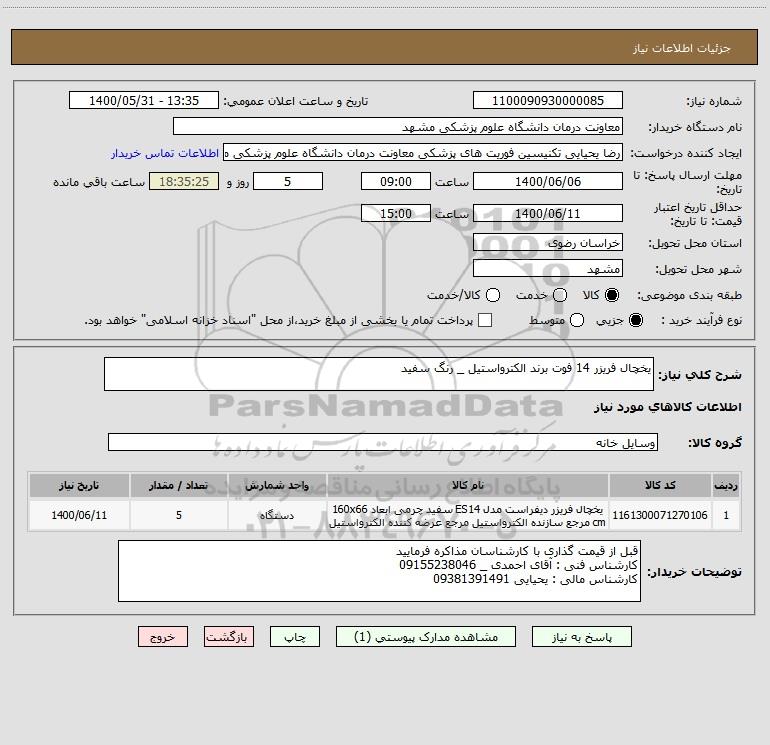770x745 pixels.
Task: Select the کالا/خدمت radio option
Action: click(x=493, y=295)
